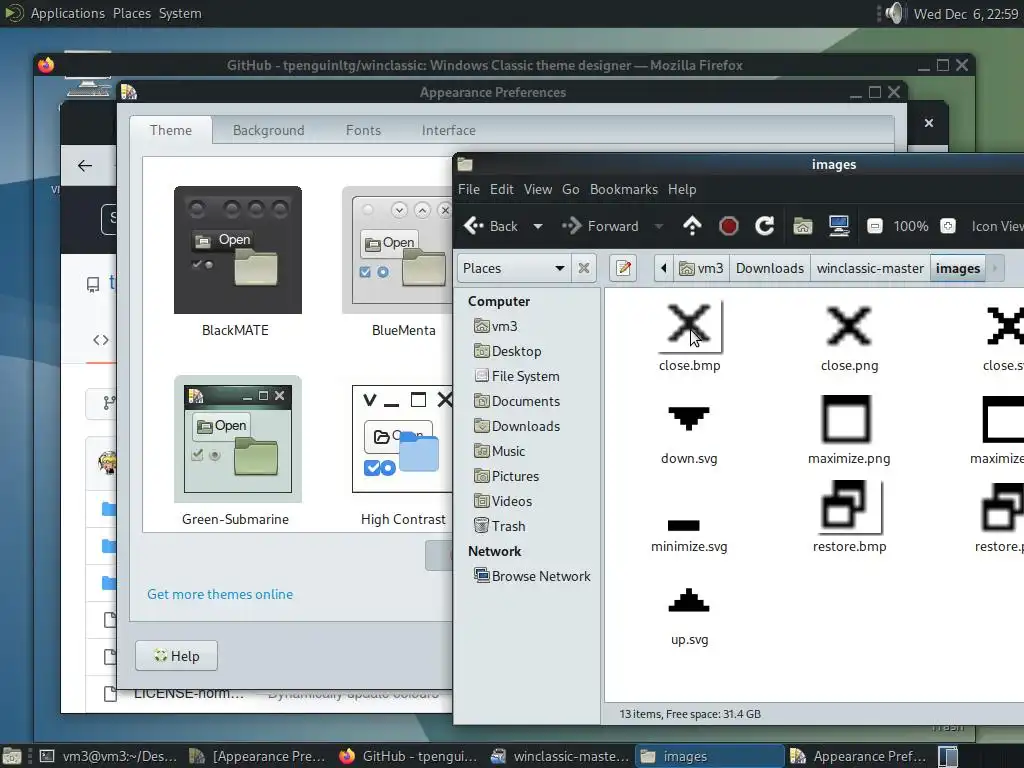Image resolution: width=1024 pixels, height=768 pixels.
Task: Reload the images folder view
Action: pyautogui.click(x=765, y=226)
